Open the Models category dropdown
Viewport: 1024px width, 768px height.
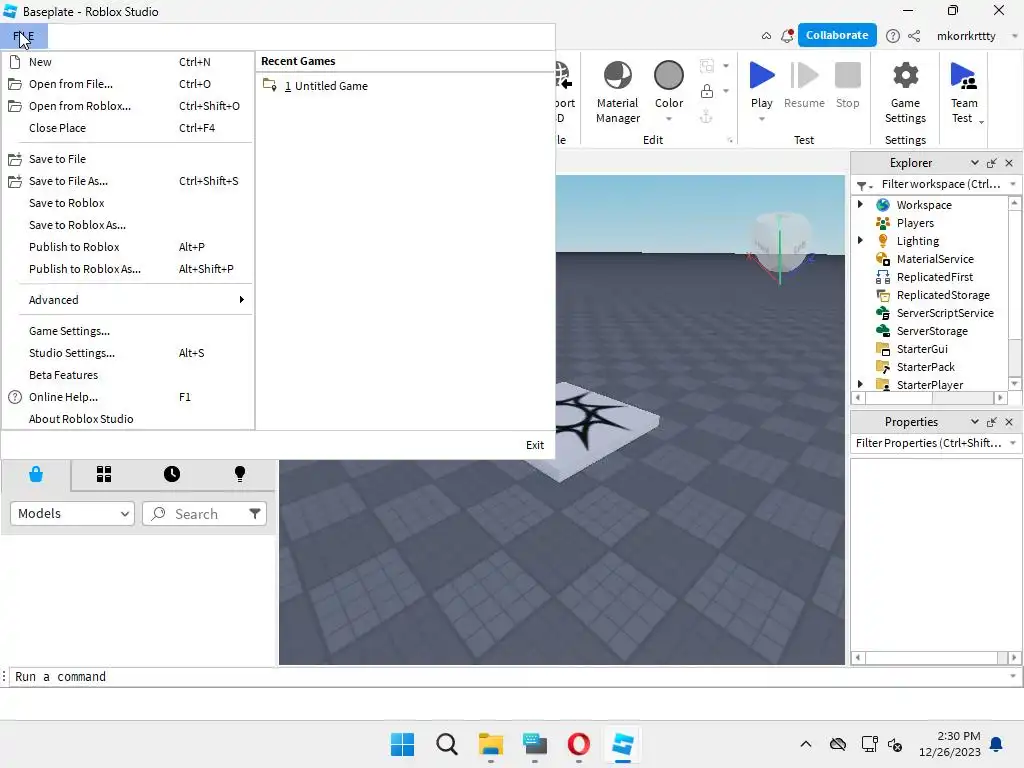click(x=72, y=513)
